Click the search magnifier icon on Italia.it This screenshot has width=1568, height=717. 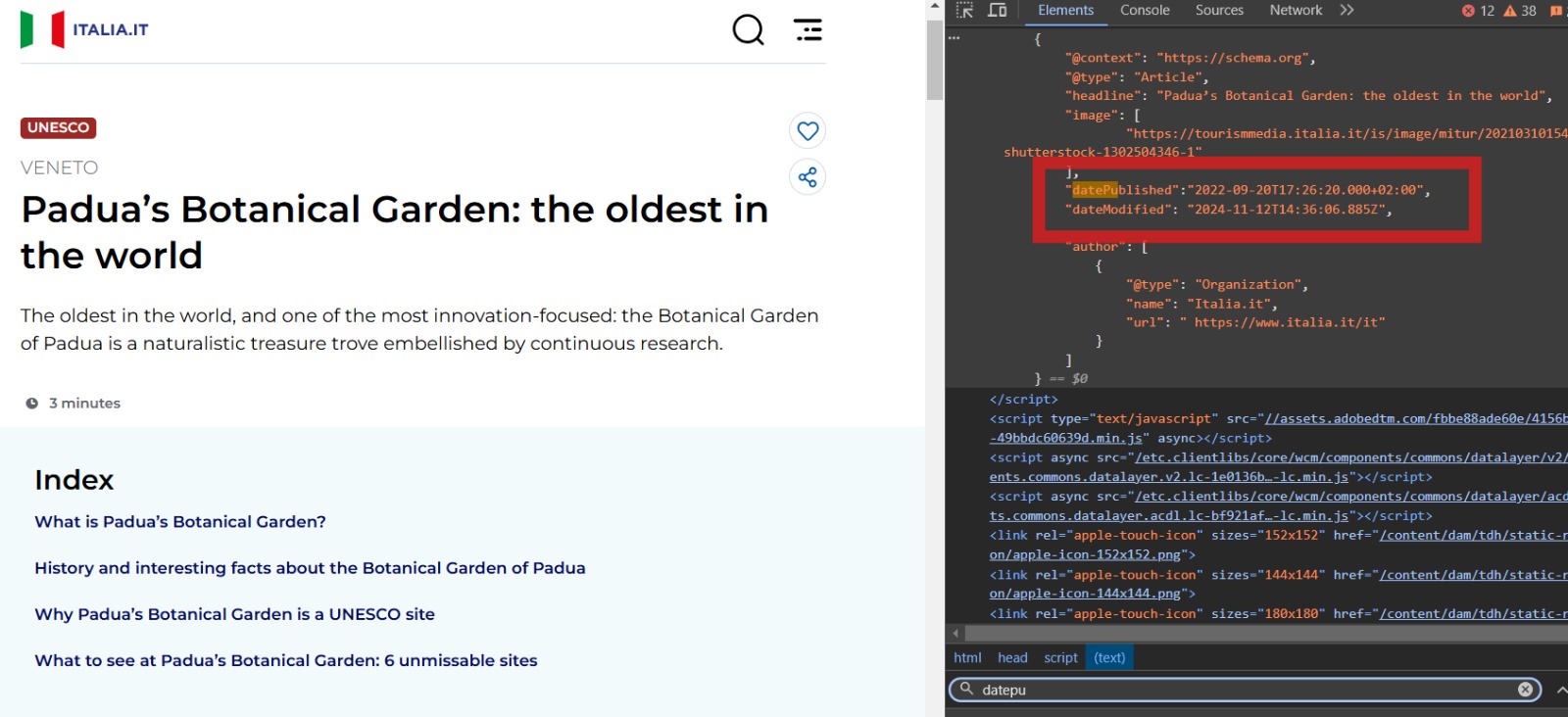tap(748, 29)
